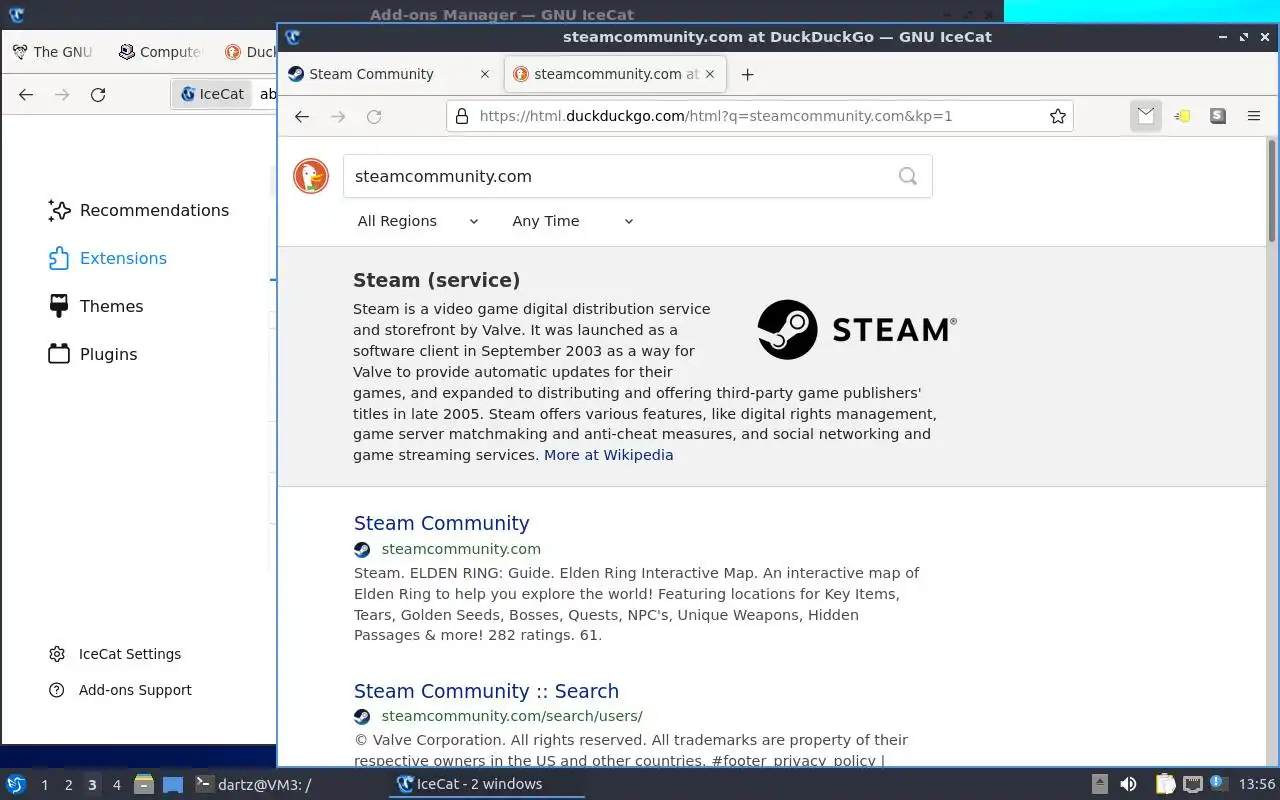The image size is (1280, 800).
Task: Click the Steam (service) heading
Action: pyautogui.click(x=436, y=280)
